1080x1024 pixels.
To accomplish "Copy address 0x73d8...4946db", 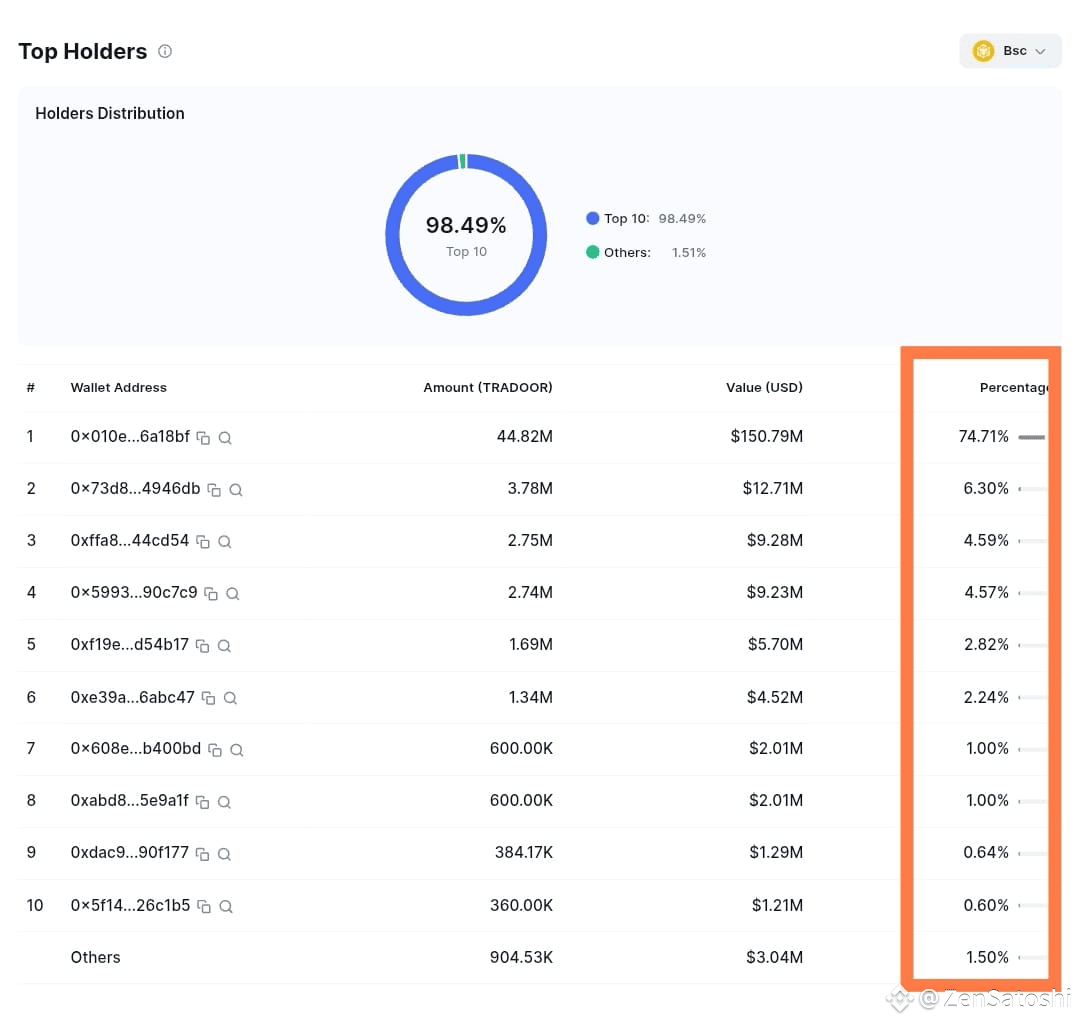I will pos(214,490).
